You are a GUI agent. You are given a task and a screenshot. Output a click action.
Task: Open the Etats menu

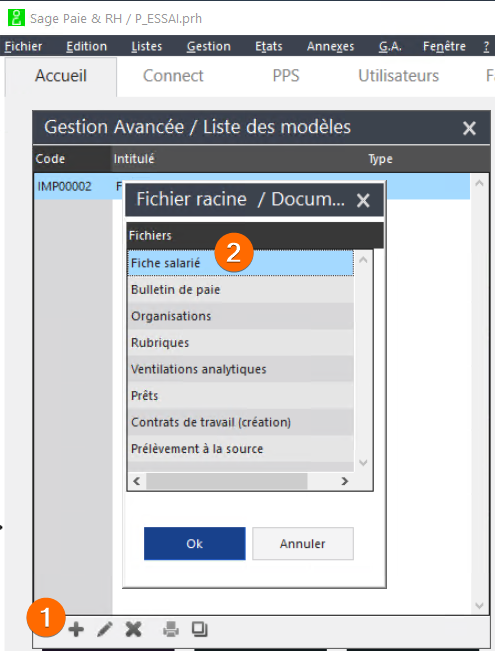tap(268, 46)
